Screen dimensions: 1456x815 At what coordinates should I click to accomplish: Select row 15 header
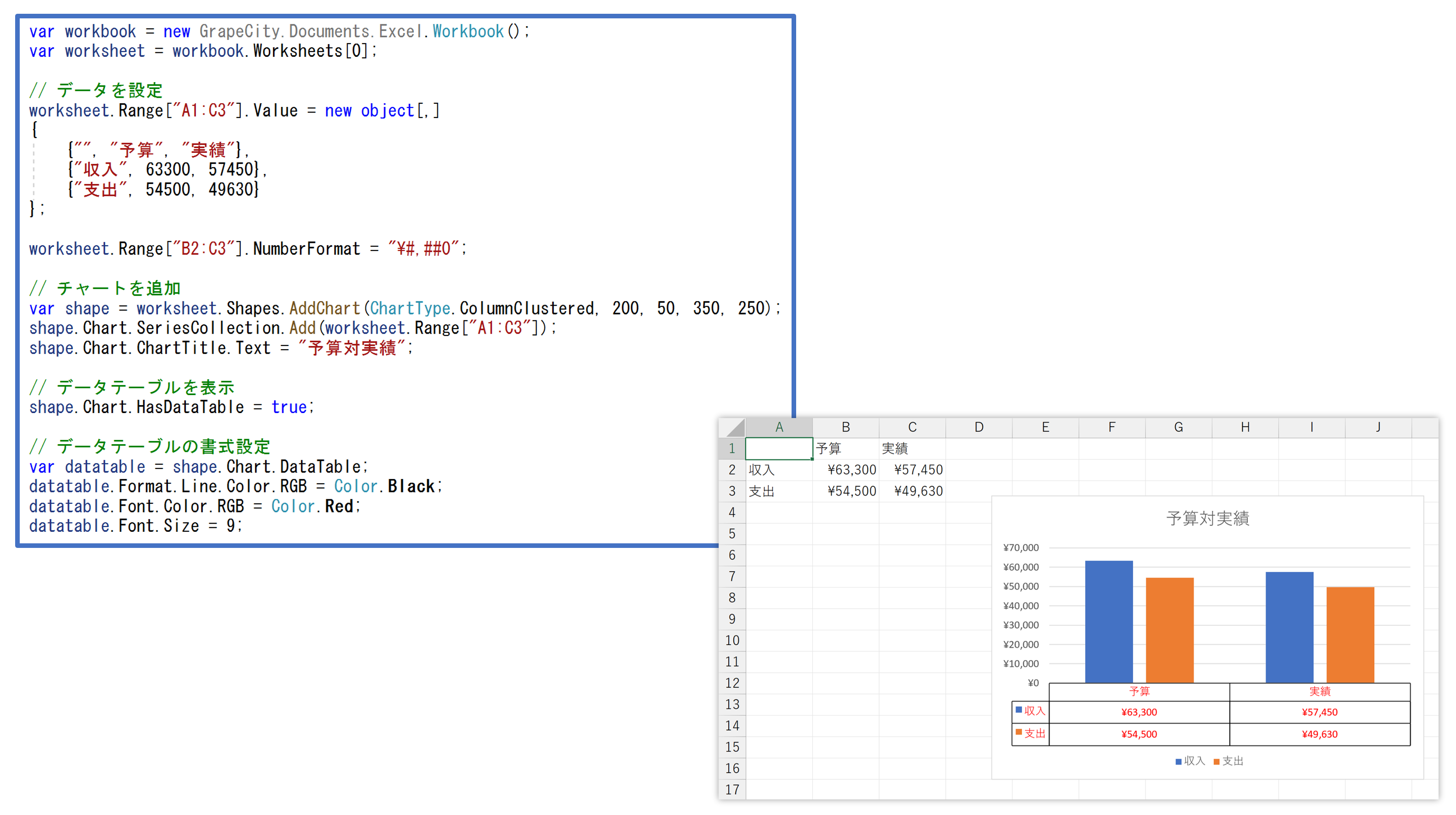(x=732, y=747)
